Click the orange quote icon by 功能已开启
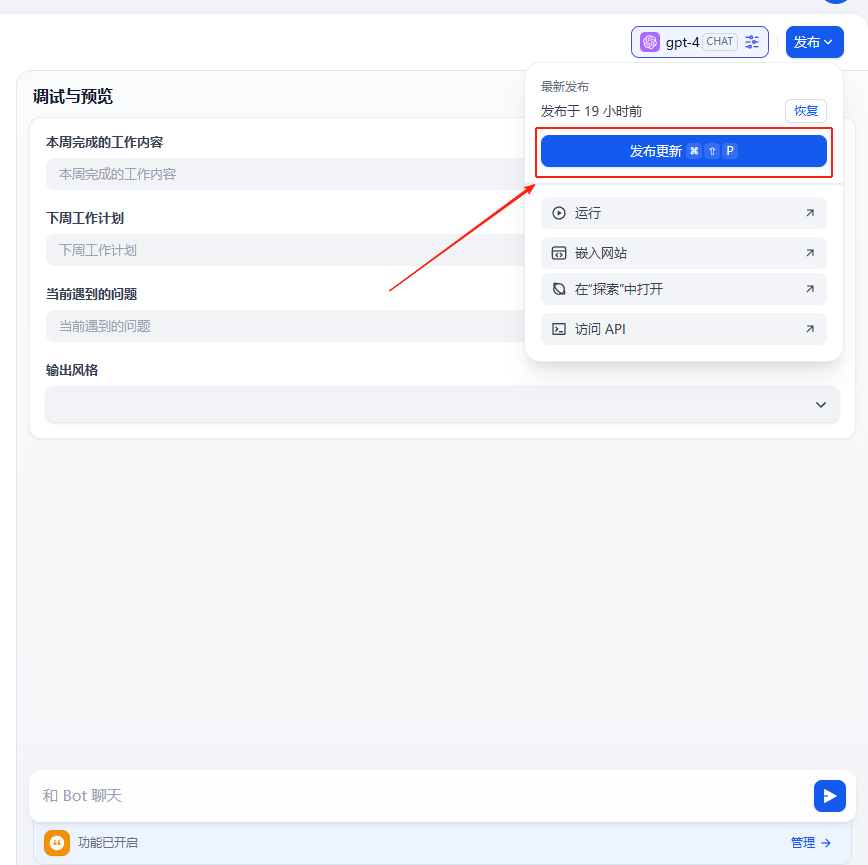This screenshot has width=868, height=865. (57, 843)
